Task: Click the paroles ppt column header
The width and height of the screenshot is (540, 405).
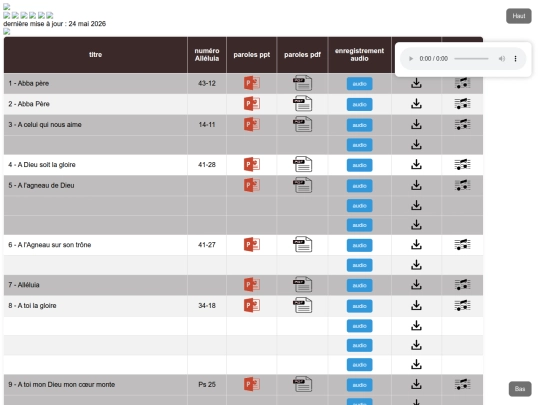Action: (x=251, y=55)
